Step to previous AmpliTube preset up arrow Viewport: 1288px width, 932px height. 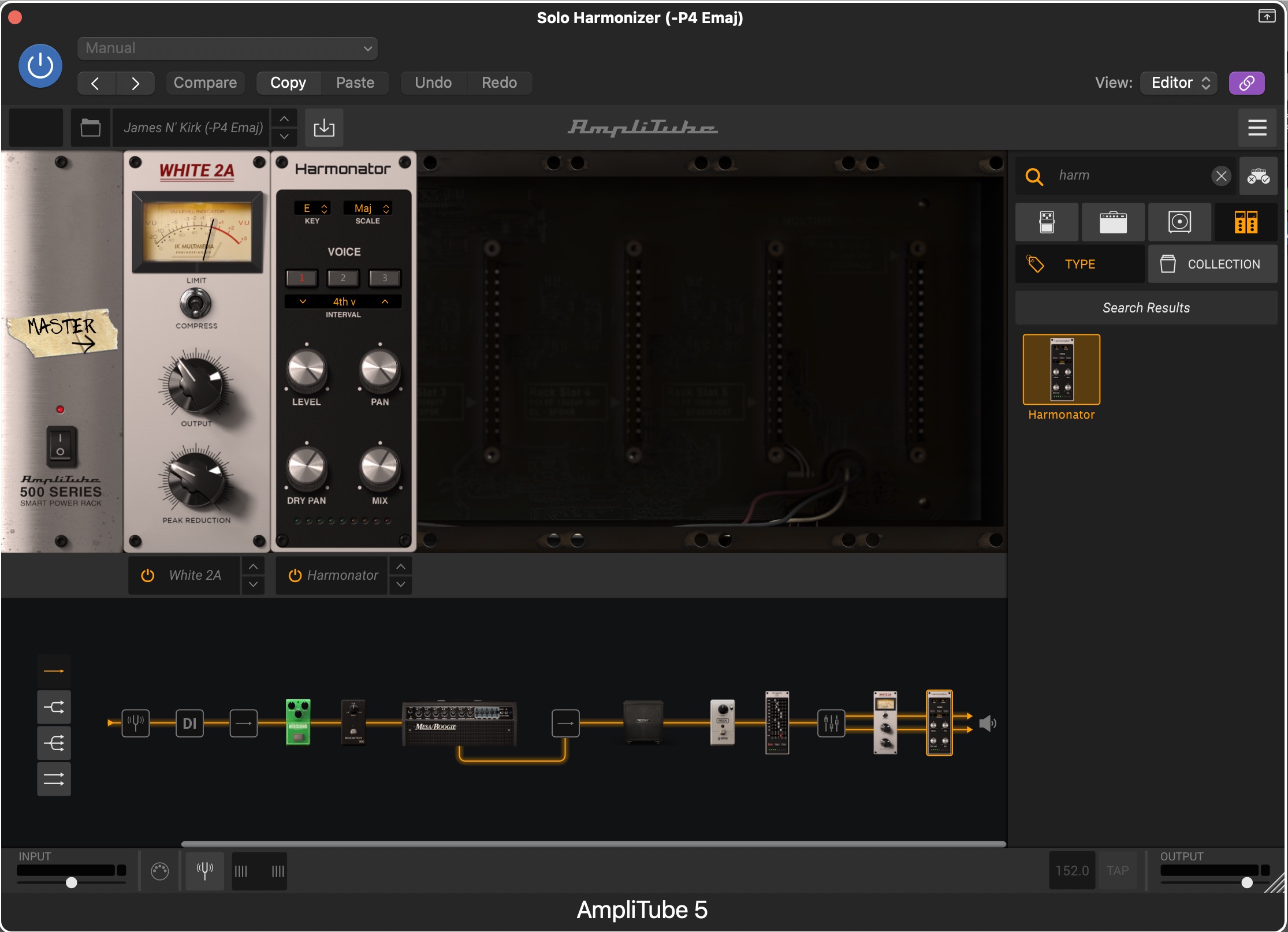tap(284, 118)
